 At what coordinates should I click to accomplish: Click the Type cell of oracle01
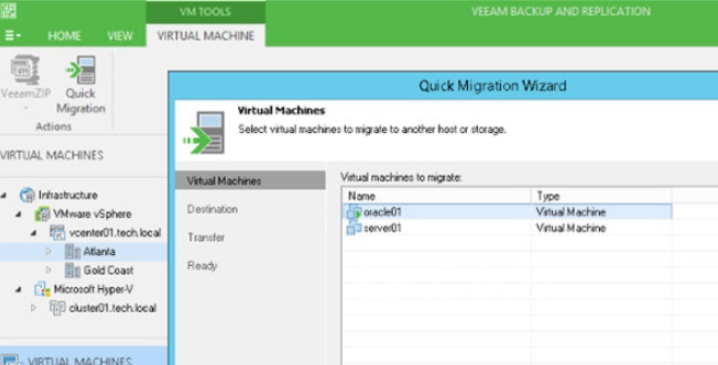571,212
